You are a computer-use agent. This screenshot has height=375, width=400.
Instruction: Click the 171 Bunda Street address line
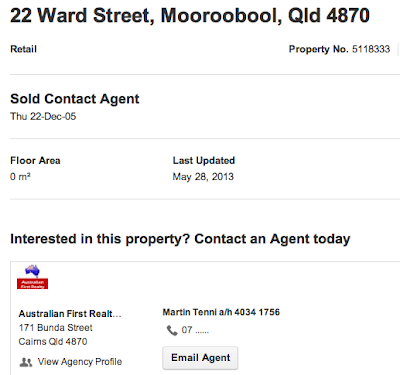coord(56,328)
